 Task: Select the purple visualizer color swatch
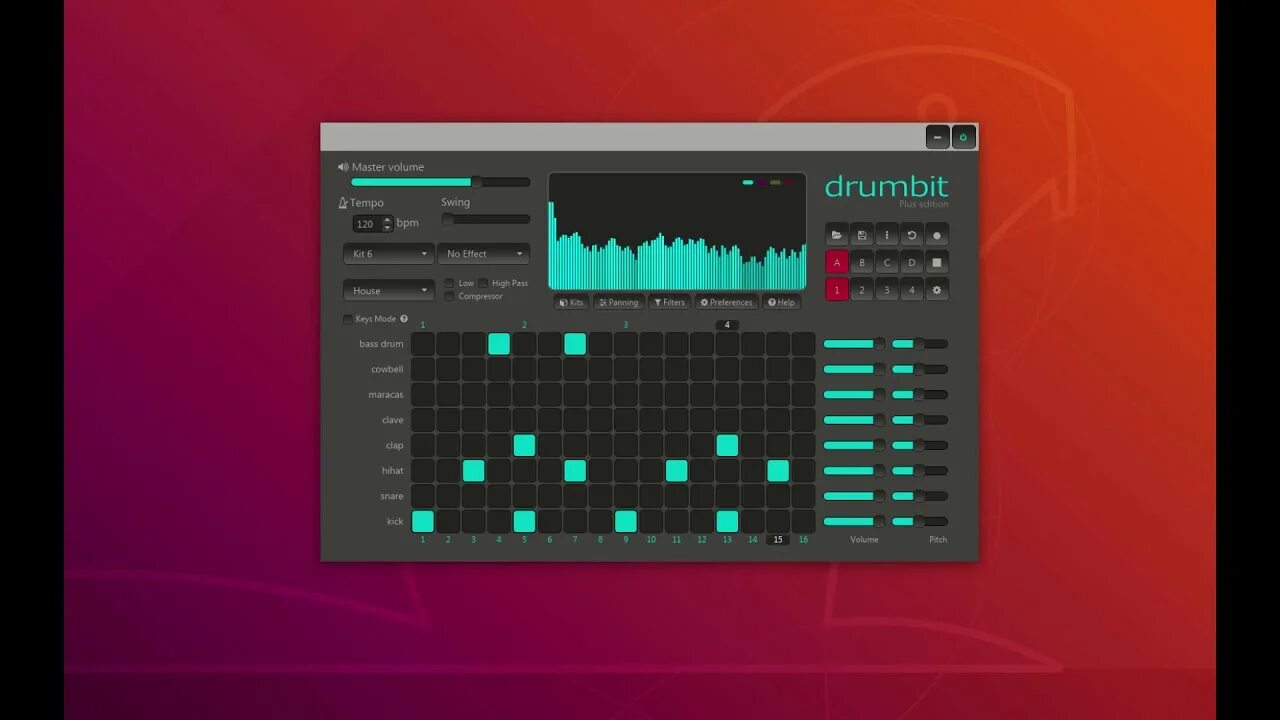point(762,182)
